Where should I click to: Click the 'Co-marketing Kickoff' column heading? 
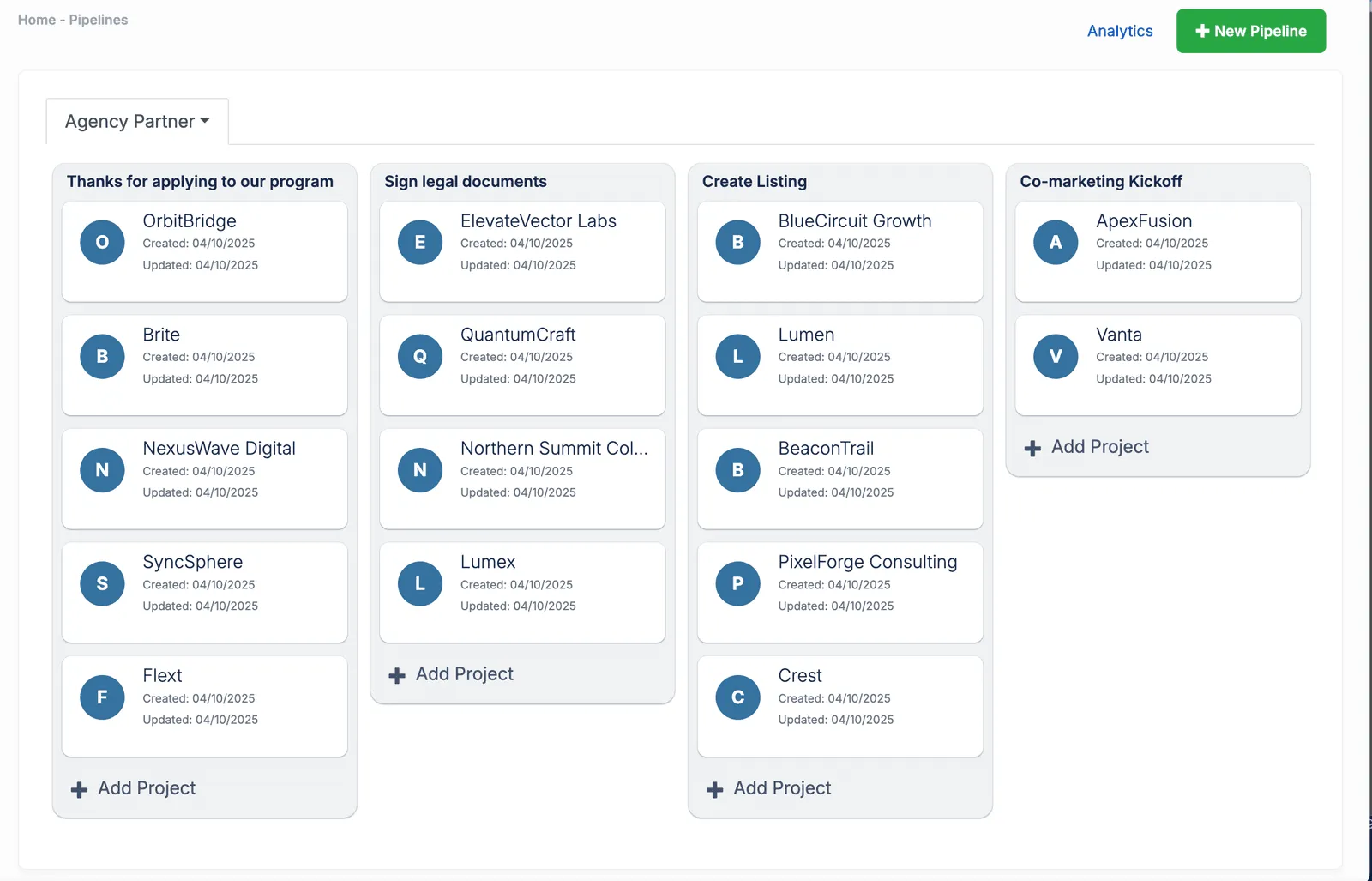coord(1101,181)
